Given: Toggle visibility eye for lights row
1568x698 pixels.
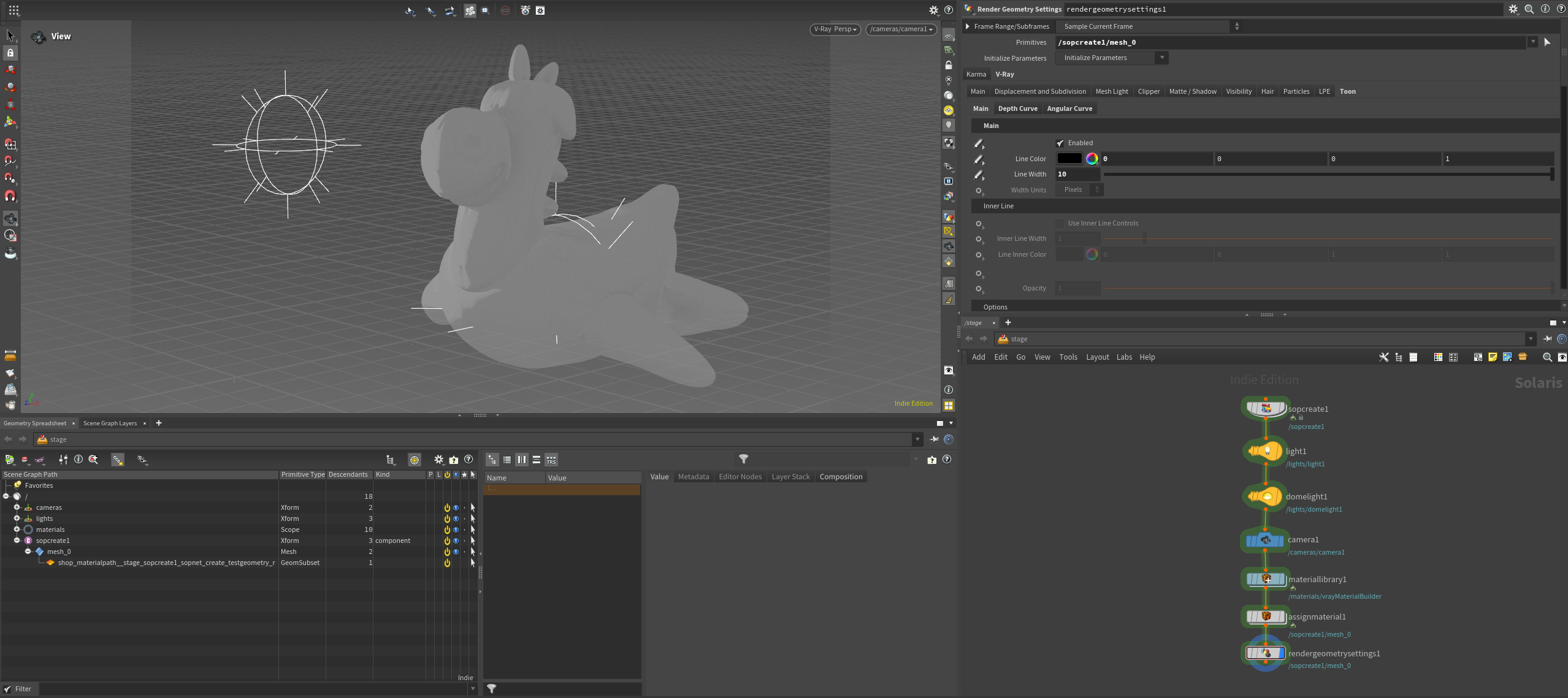Looking at the screenshot, I should pos(456,518).
